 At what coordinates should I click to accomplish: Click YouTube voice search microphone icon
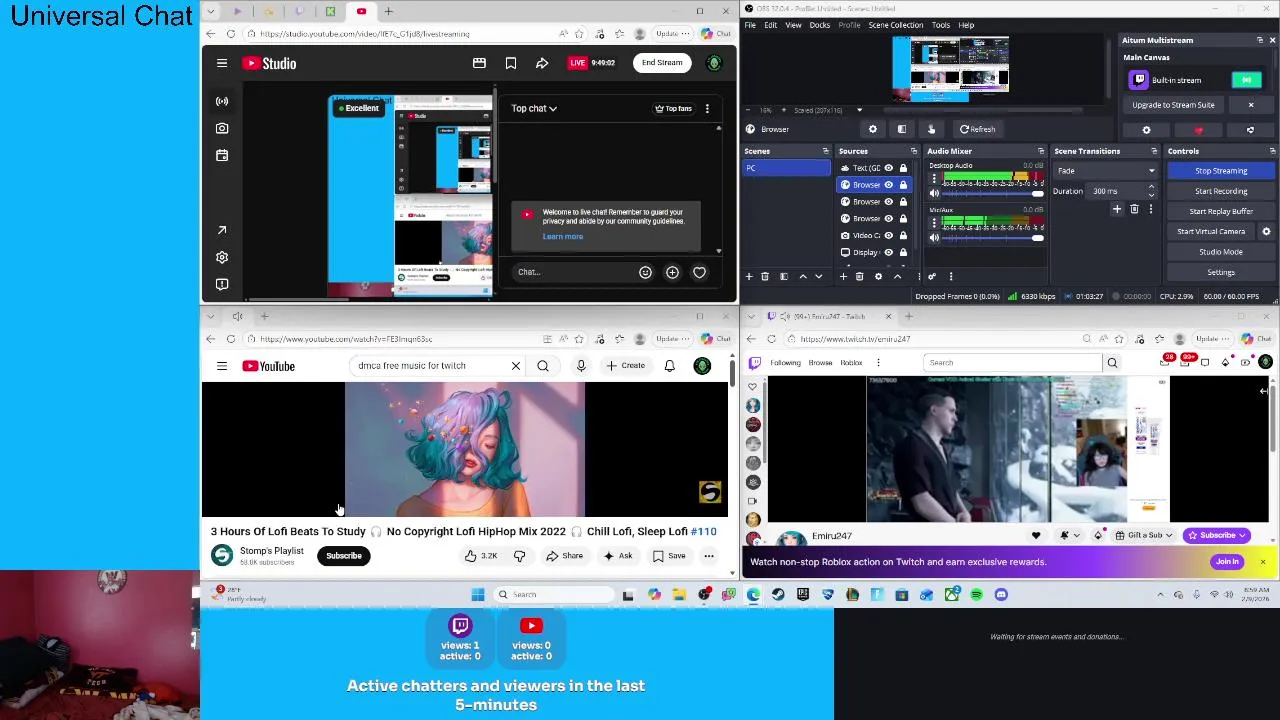coord(581,366)
